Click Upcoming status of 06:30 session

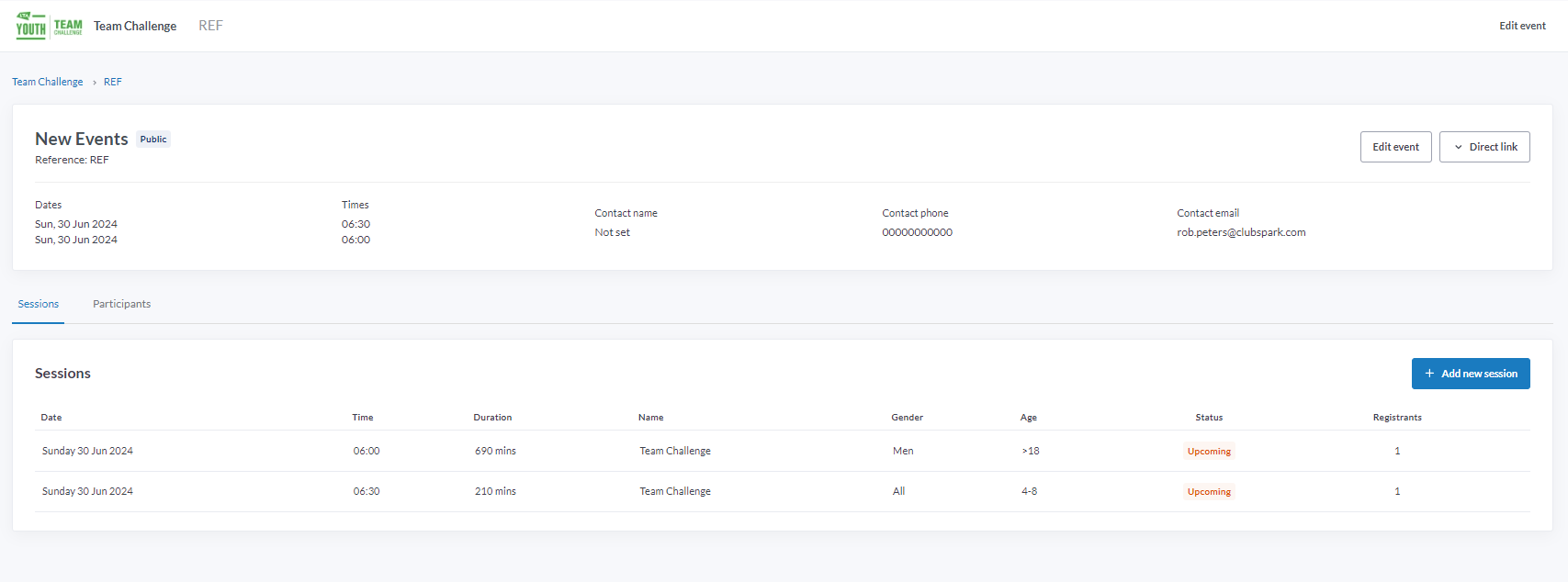[1209, 491]
